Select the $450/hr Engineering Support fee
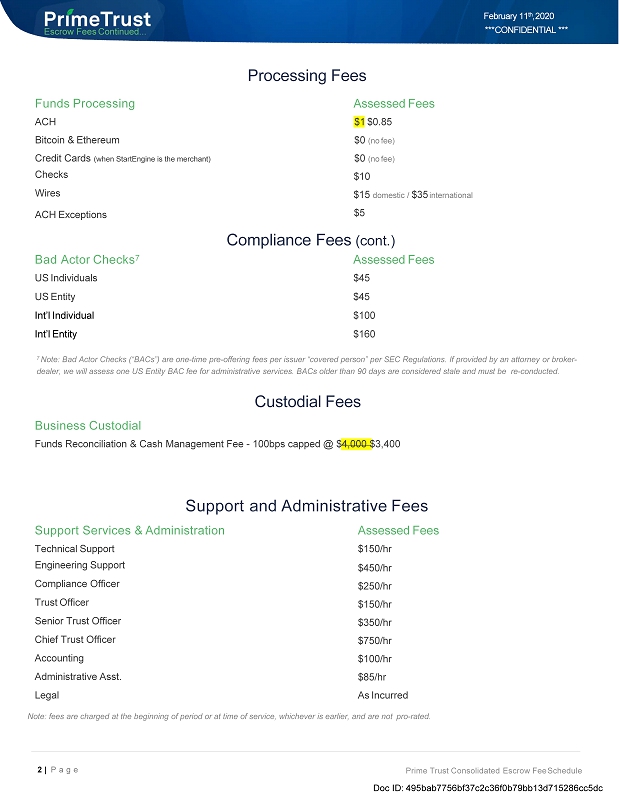Viewport: 619px width, 800px height. (x=375, y=567)
